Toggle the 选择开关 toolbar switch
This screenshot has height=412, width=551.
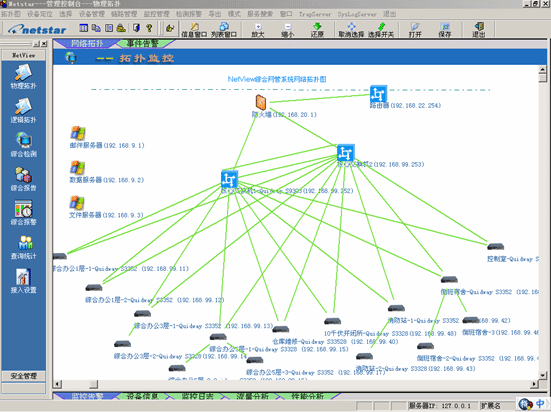pos(381,30)
